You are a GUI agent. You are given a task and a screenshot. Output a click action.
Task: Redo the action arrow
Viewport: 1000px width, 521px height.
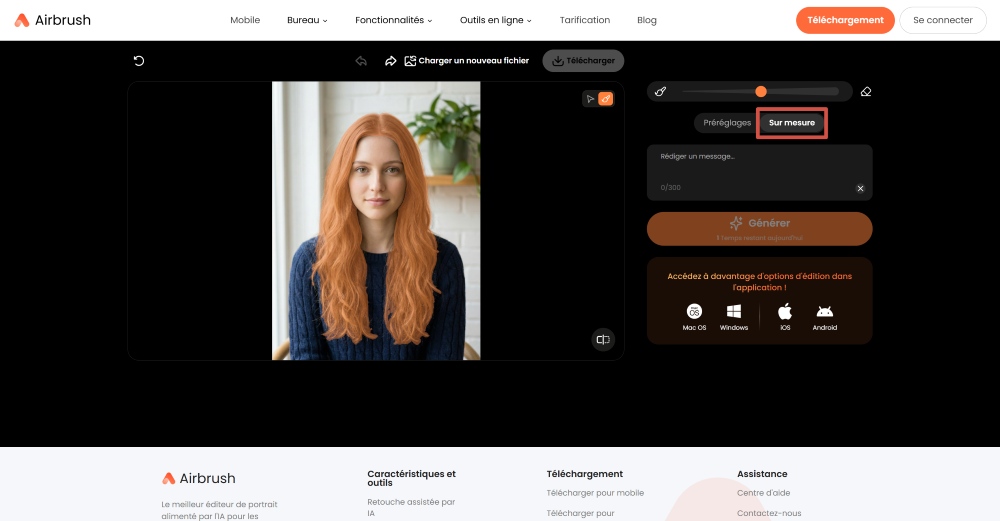[x=390, y=61]
